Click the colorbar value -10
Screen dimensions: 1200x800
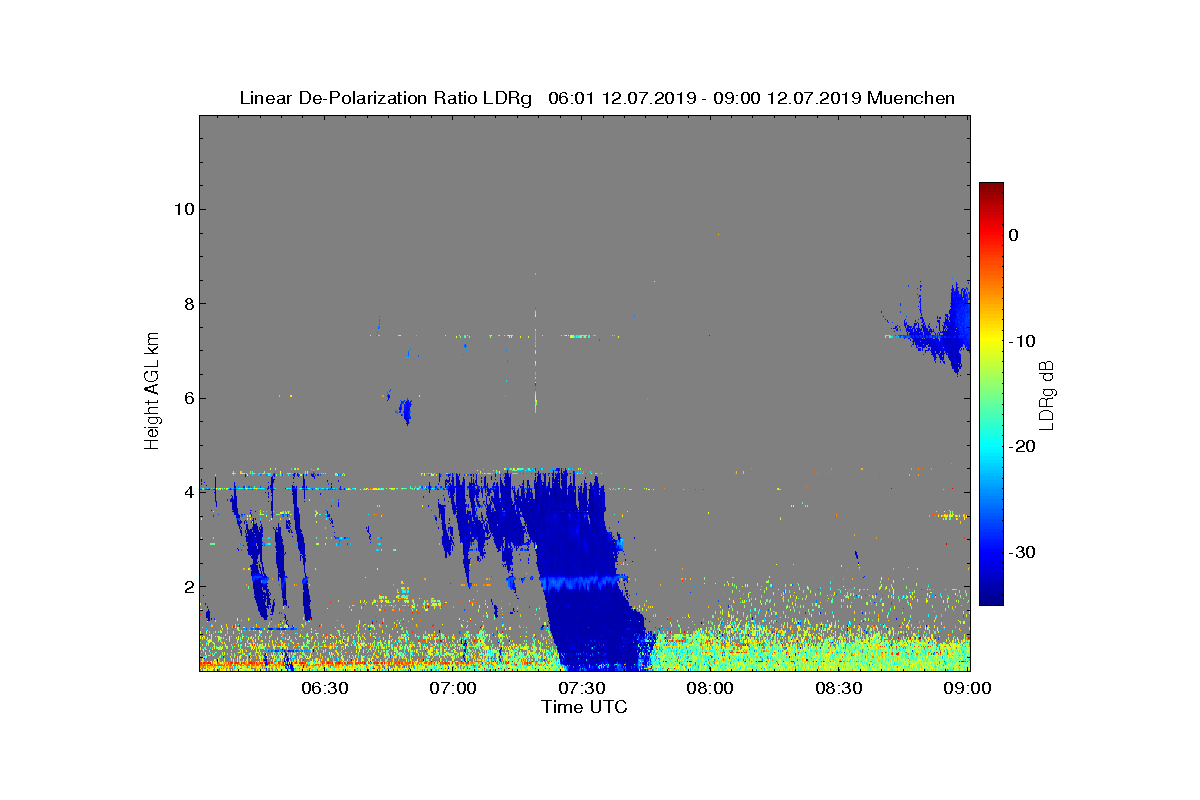[x=1020, y=341]
